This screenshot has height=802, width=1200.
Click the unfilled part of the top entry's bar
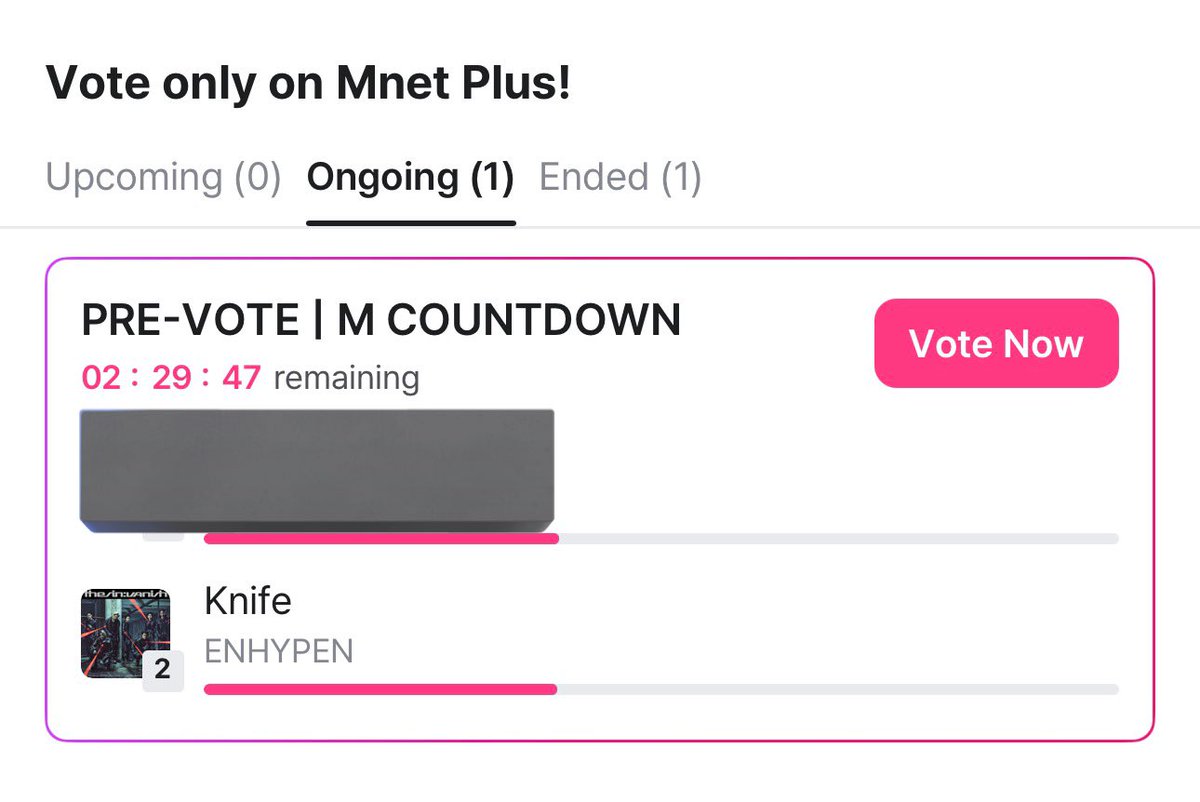[x=837, y=539]
